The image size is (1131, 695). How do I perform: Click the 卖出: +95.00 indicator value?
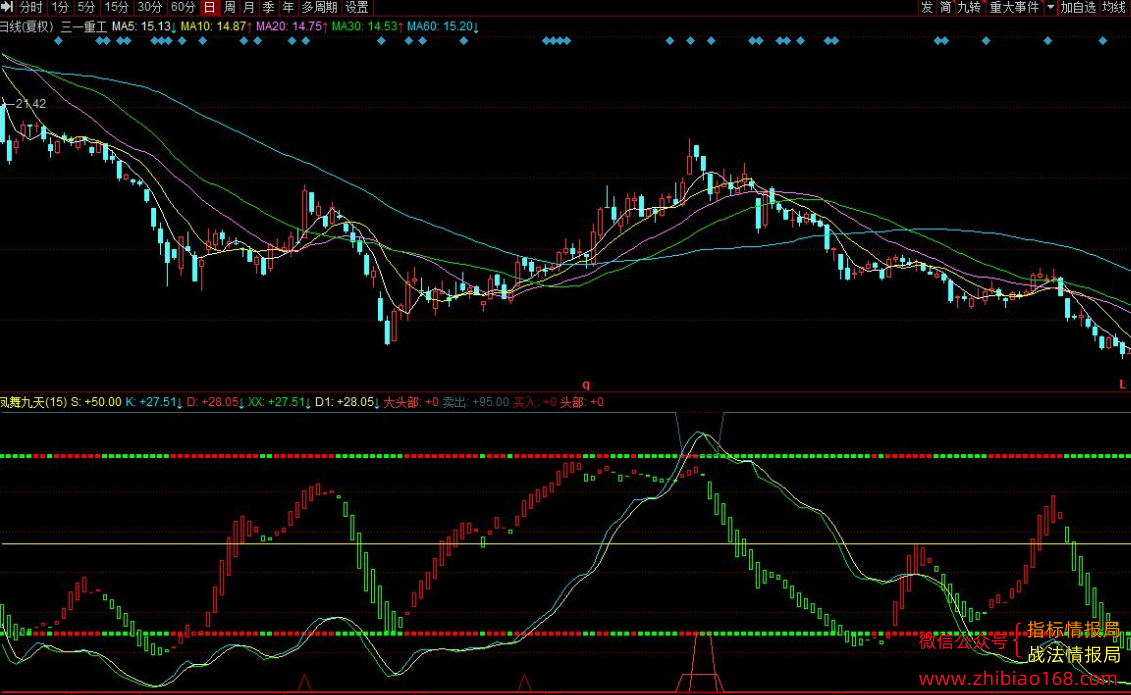475,402
